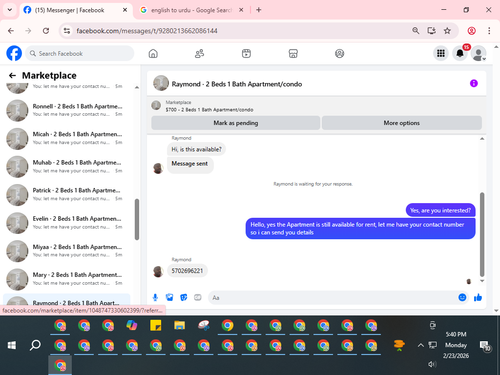This screenshot has height=375, width=500.
Task: Attach a photo file icon
Action: click(169, 297)
